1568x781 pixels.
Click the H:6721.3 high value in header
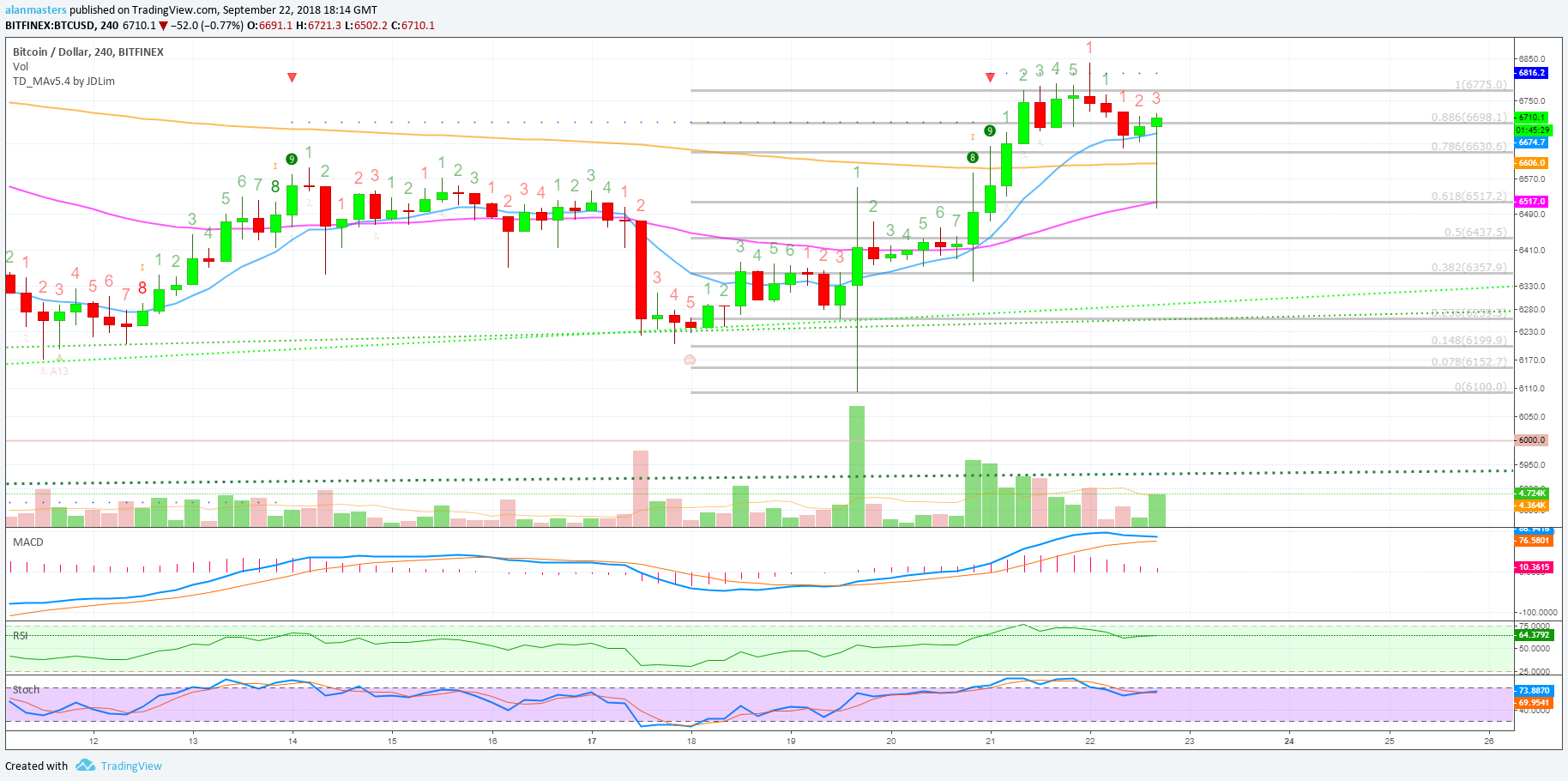[318, 26]
